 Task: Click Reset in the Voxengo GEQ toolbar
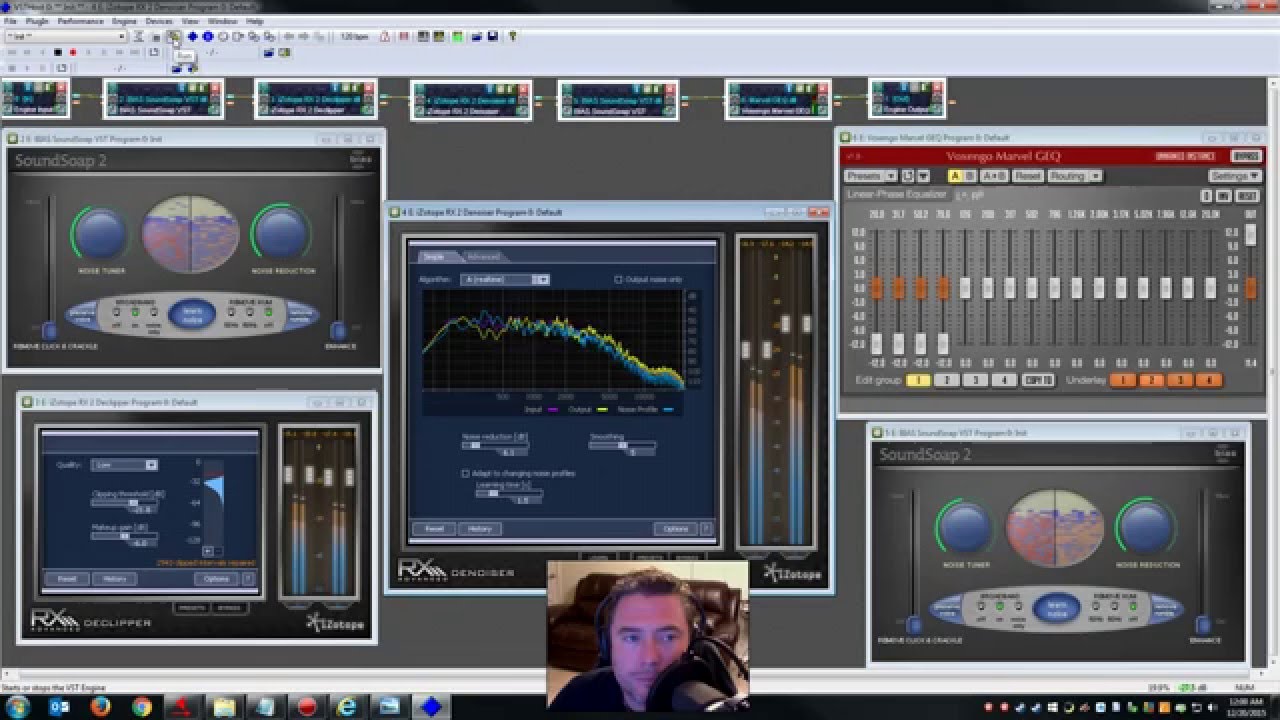click(x=1028, y=176)
